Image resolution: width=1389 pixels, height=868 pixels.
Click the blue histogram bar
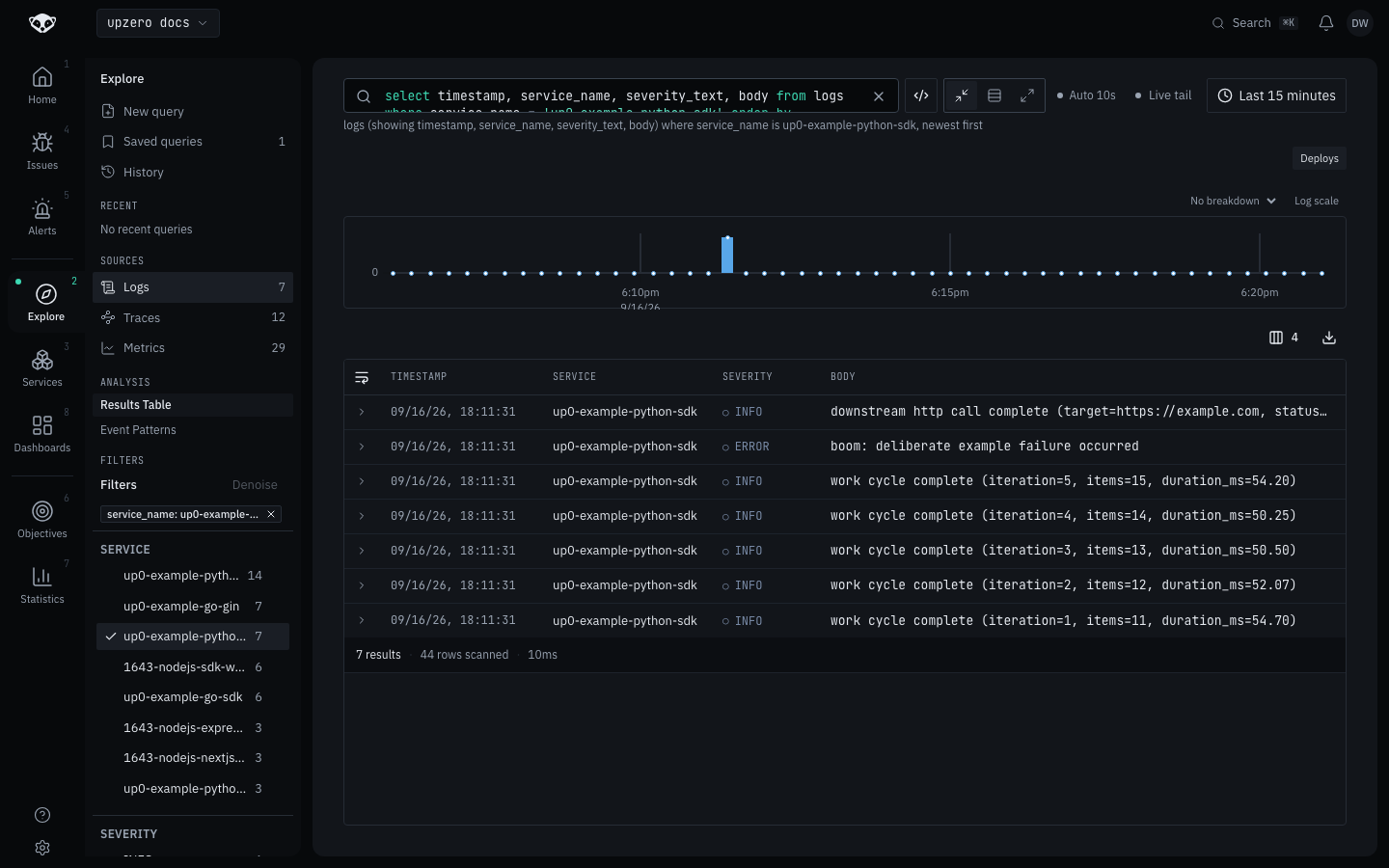(727, 255)
